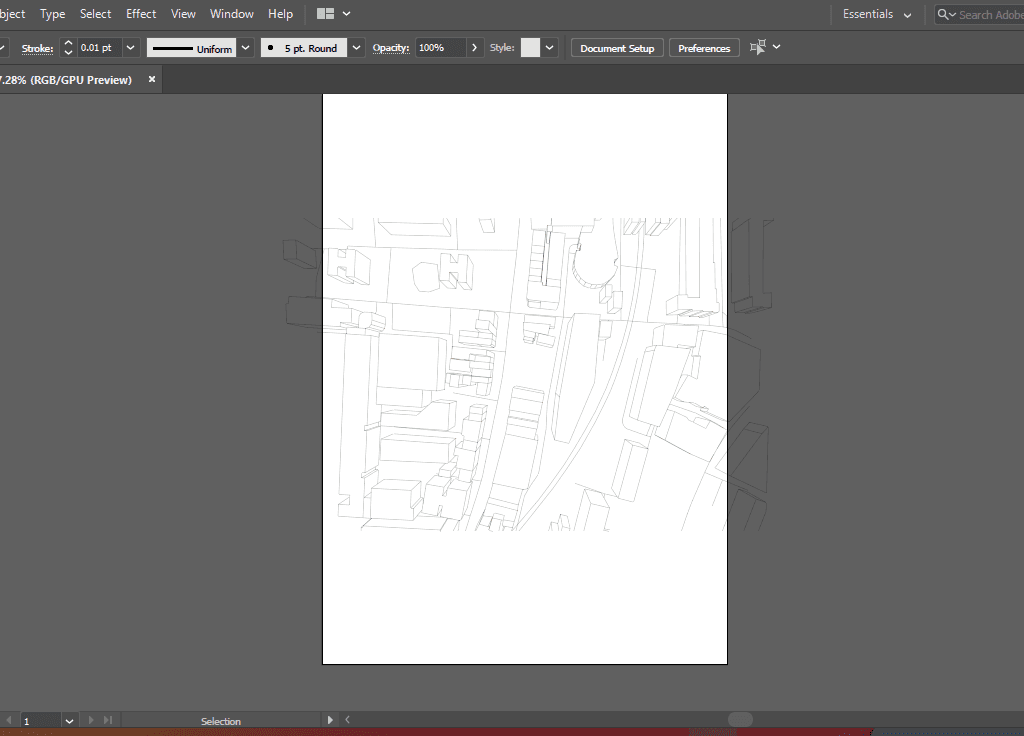Click the Document Setup button

616,48
